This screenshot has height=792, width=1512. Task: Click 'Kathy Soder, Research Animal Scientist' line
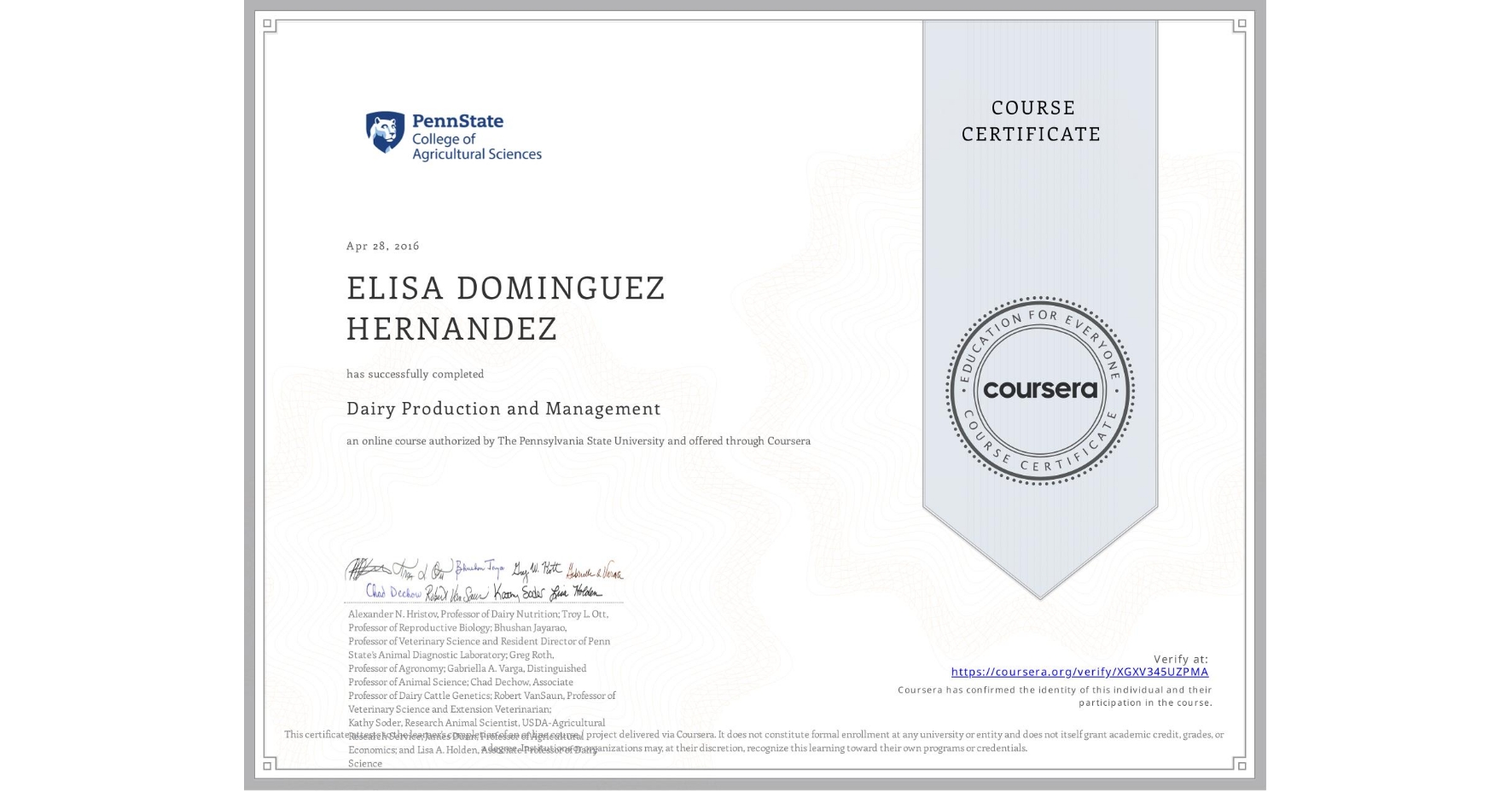(477, 723)
